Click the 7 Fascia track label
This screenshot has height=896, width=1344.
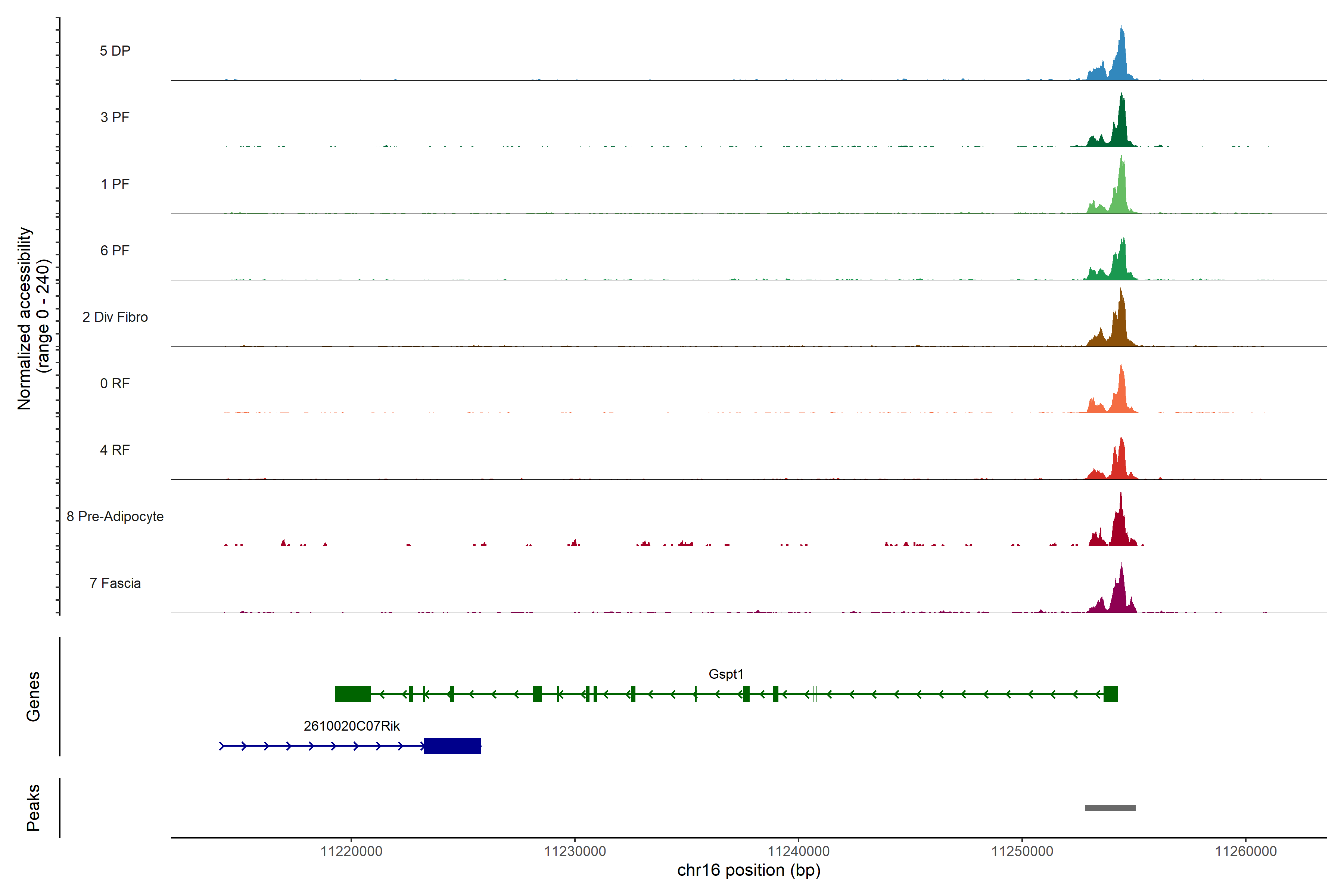point(115,584)
